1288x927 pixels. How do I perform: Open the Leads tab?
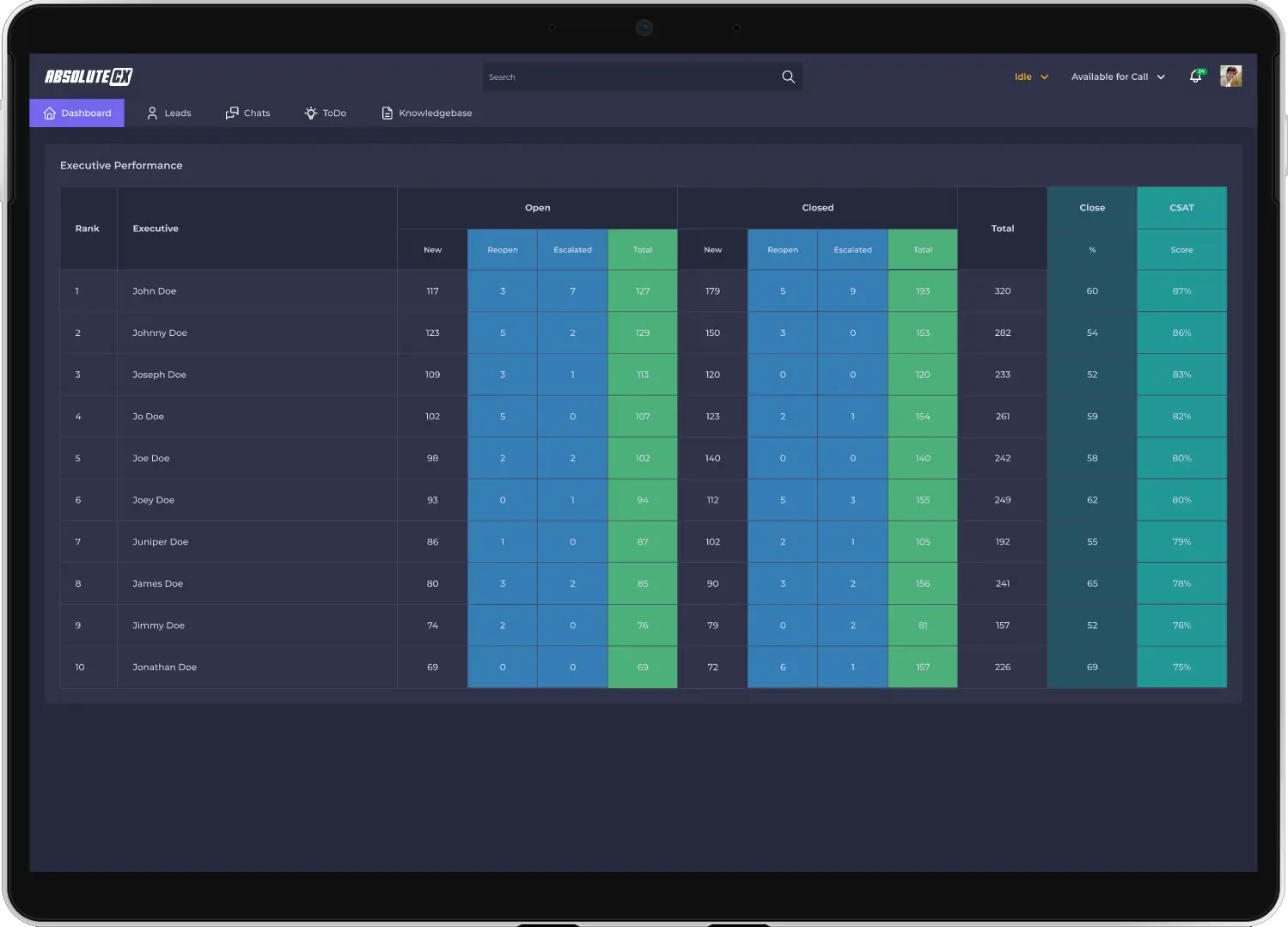[x=169, y=113]
